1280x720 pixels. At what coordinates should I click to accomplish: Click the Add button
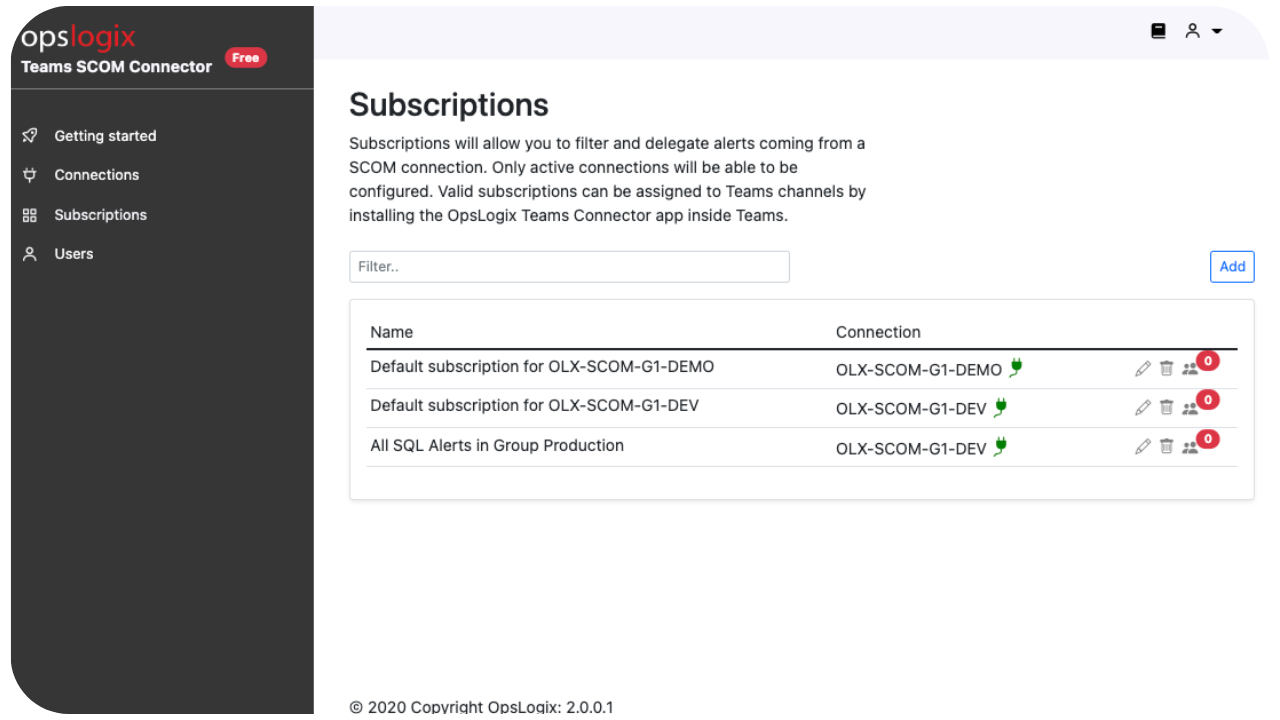click(1232, 266)
